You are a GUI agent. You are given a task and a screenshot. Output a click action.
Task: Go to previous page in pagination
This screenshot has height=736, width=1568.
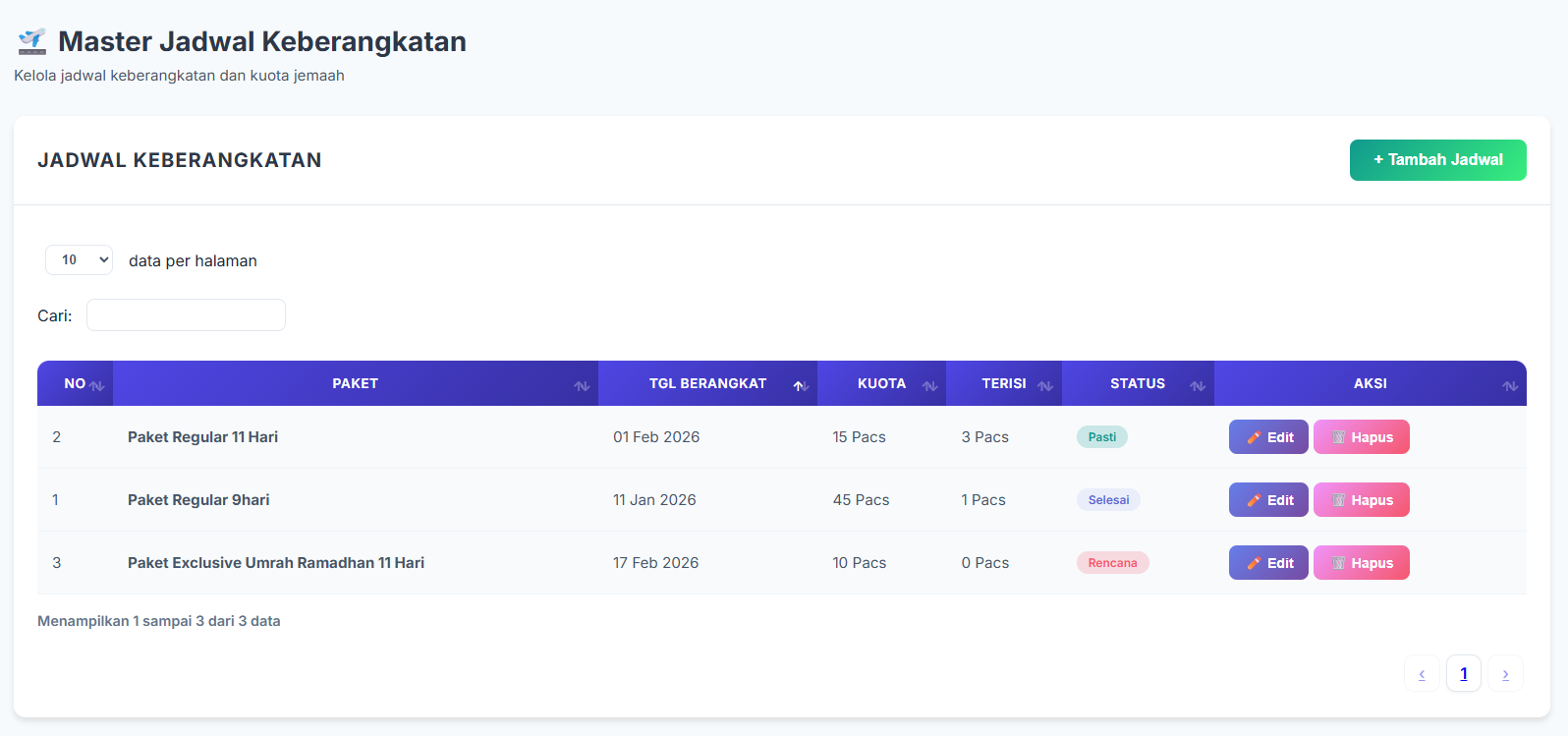click(1422, 674)
